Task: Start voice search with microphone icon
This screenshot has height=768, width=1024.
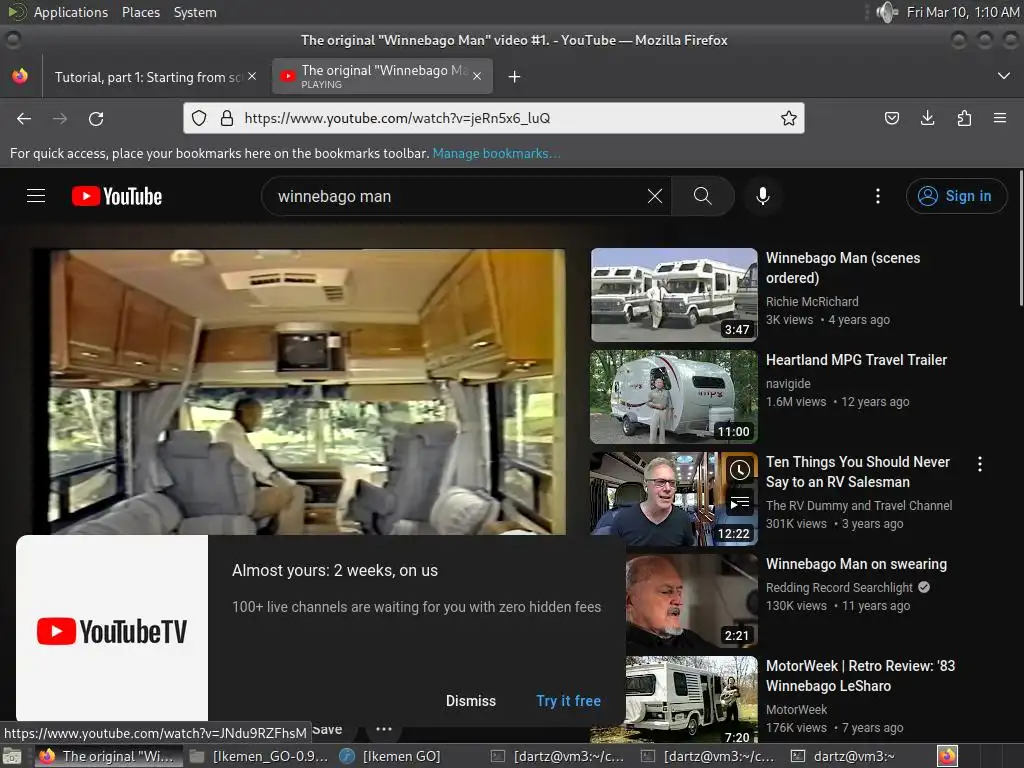Action: [763, 196]
